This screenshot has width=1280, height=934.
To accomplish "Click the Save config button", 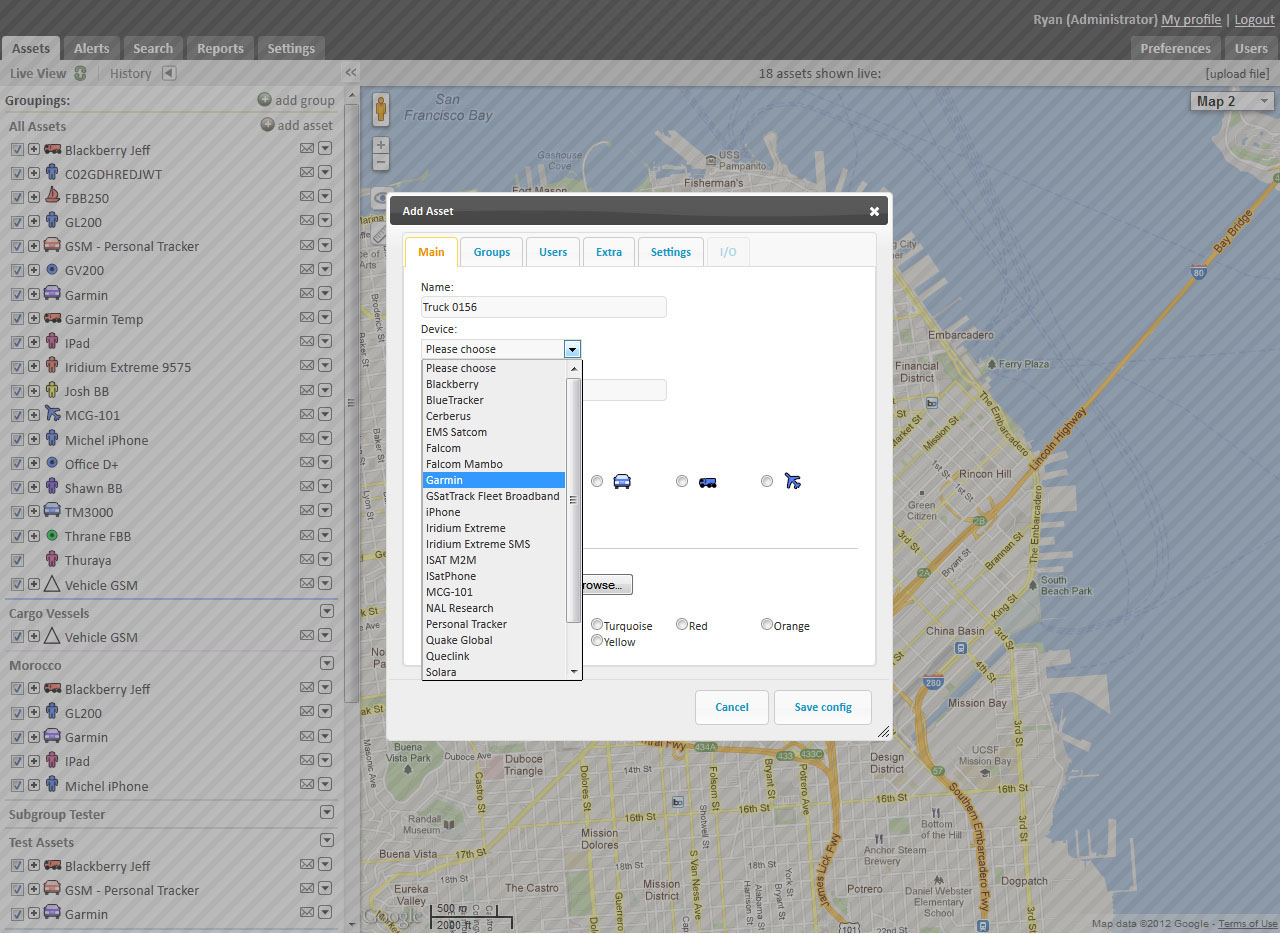I will pos(822,707).
